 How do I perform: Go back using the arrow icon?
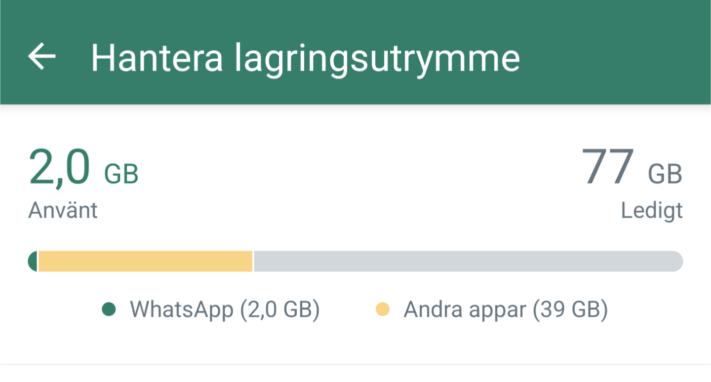[42, 56]
